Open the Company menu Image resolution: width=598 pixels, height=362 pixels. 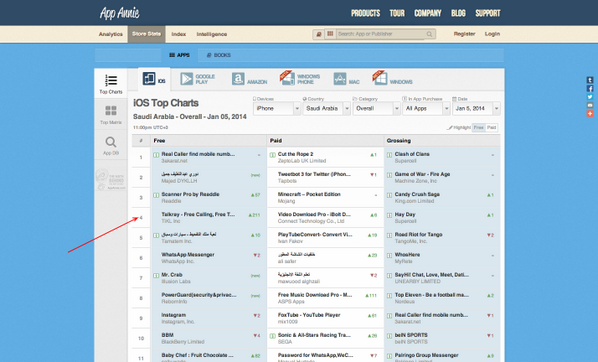pyautogui.click(x=428, y=13)
